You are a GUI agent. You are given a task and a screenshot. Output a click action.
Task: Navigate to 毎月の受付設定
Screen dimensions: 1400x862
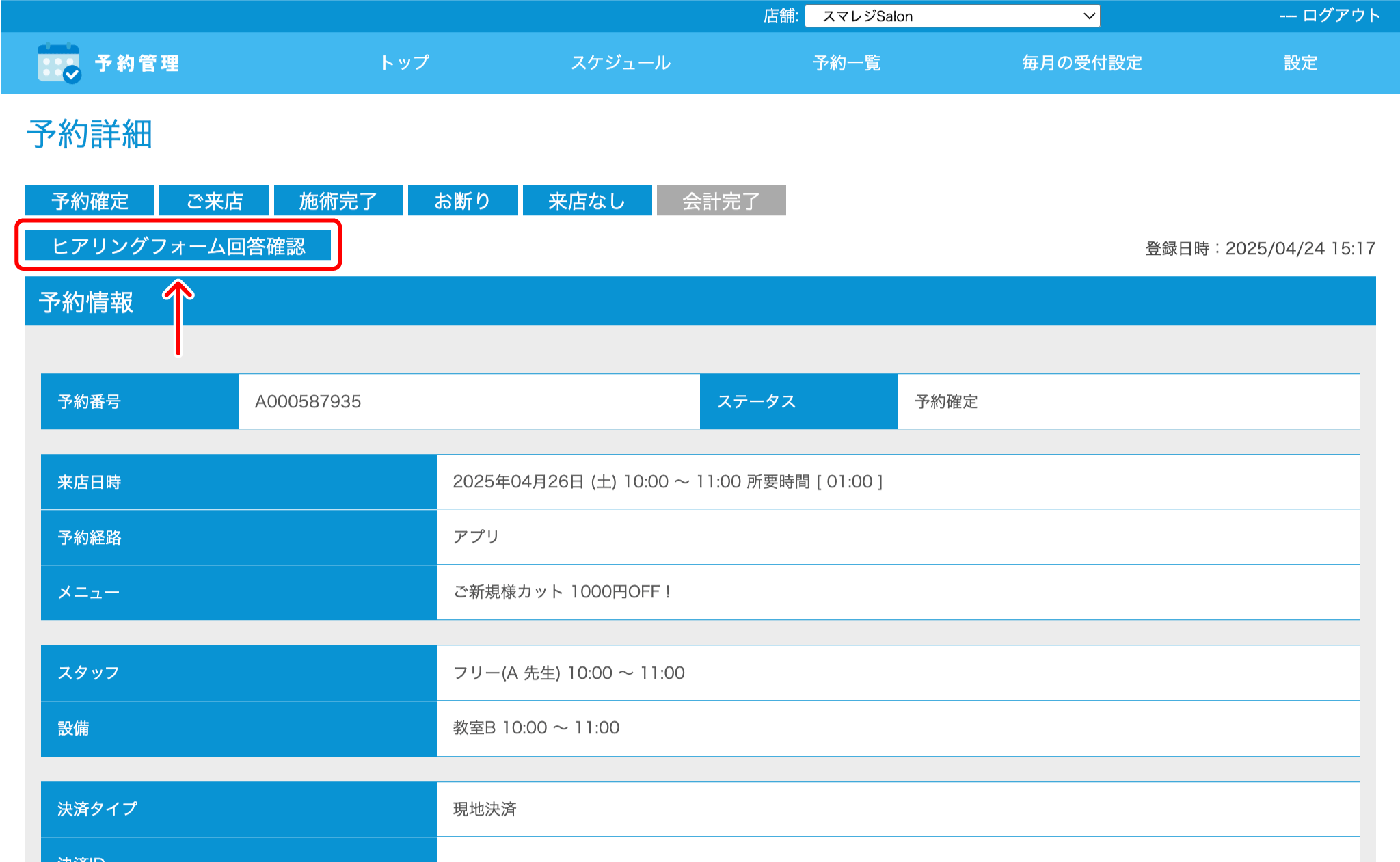[x=1081, y=63]
